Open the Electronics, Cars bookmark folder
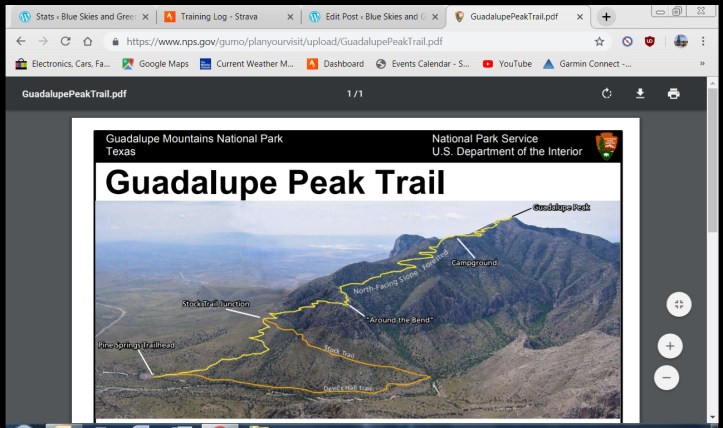The image size is (723, 428). (63, 64)
